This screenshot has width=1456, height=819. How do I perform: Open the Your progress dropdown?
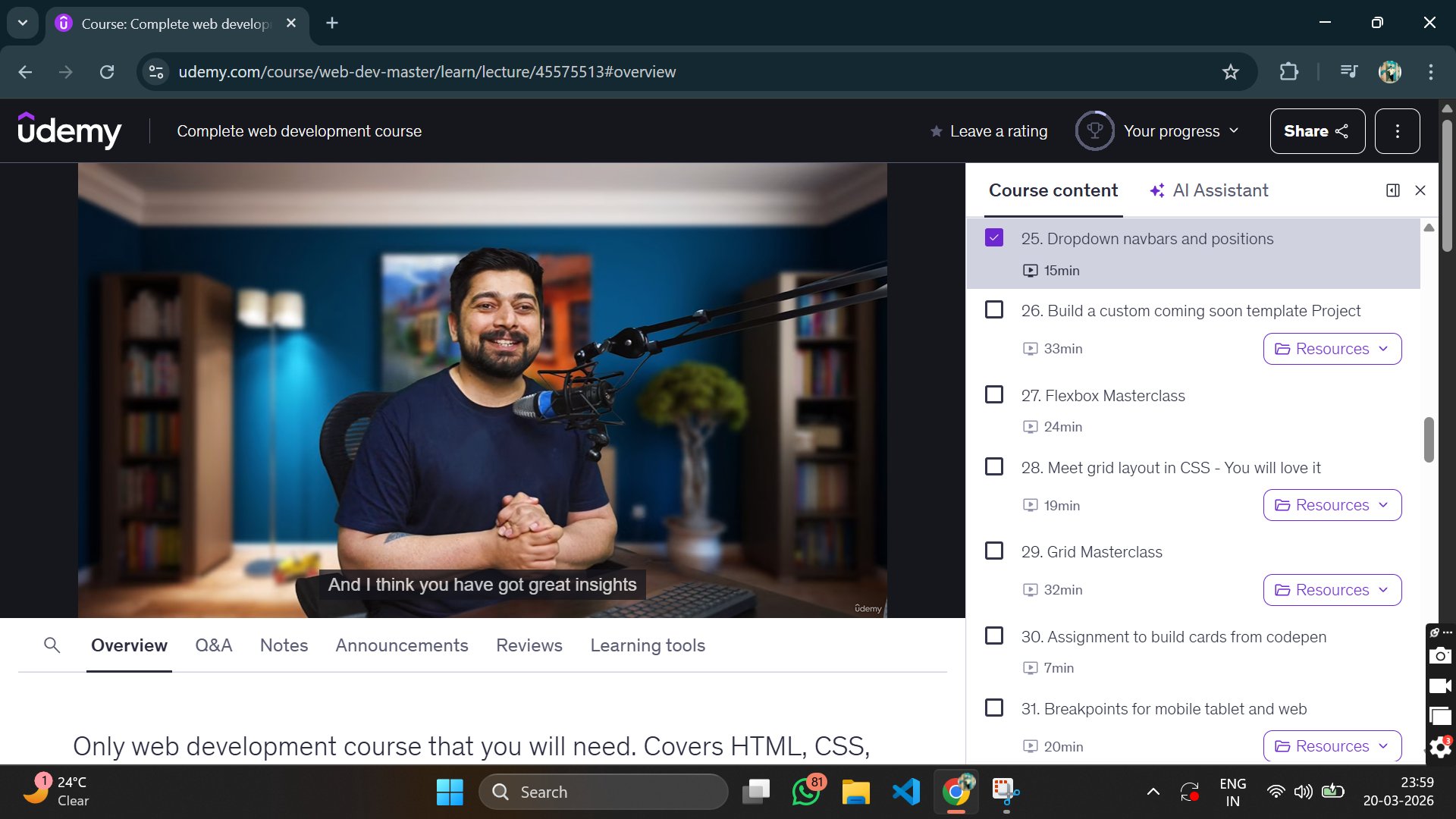tap(1181, 131)
